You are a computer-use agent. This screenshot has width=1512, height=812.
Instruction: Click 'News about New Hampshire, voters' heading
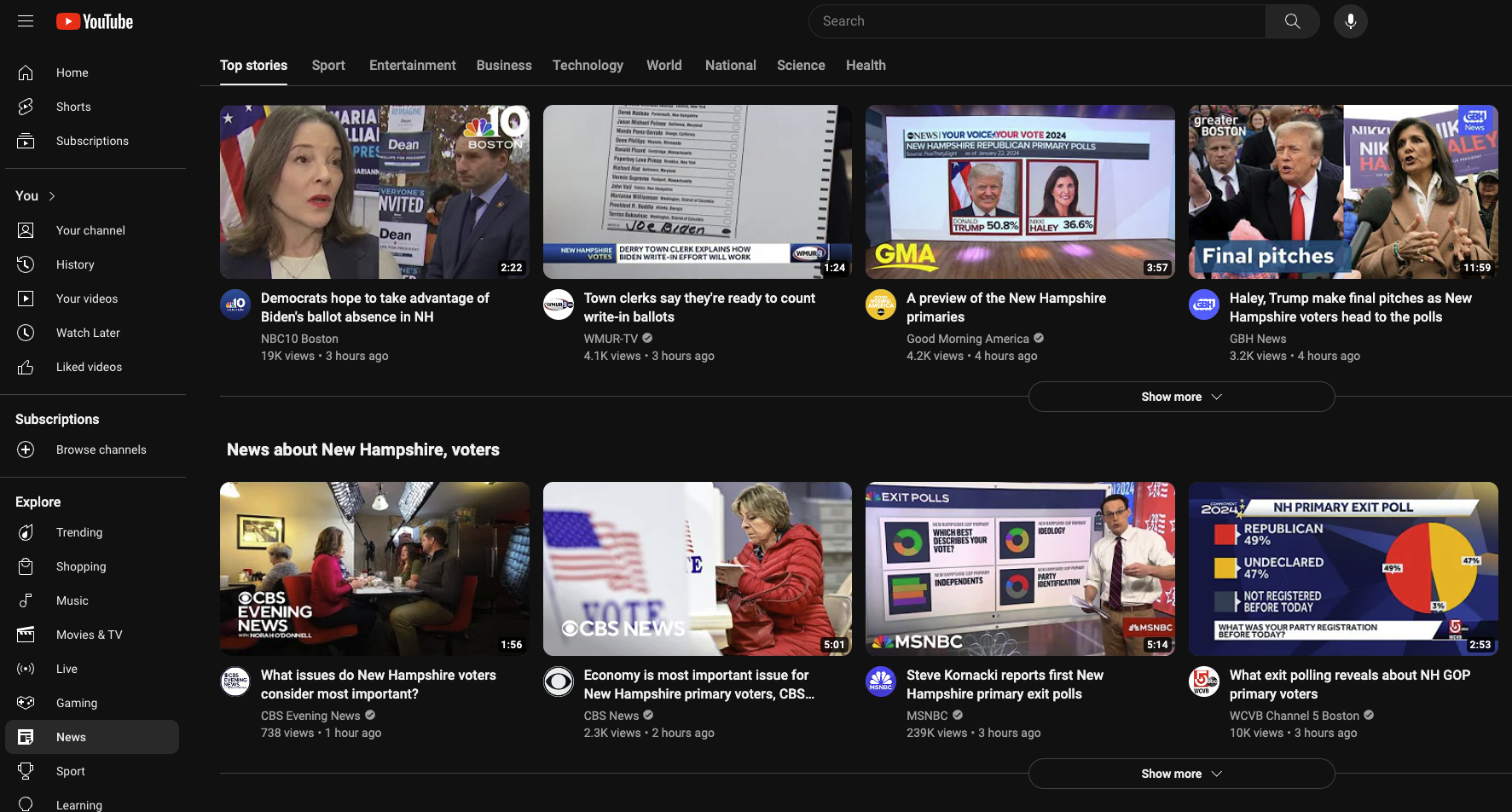pos(363,449)
